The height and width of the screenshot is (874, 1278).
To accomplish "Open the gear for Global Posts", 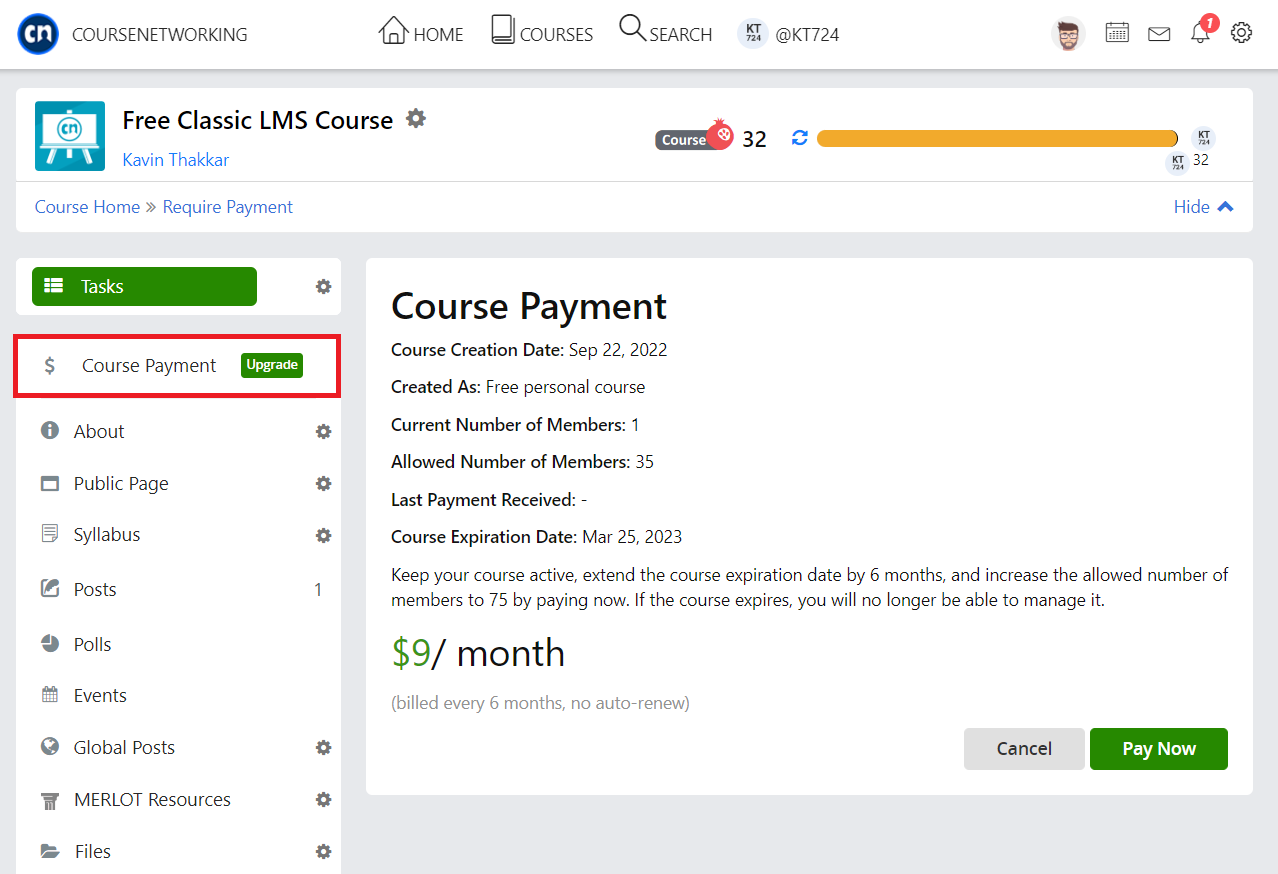I will click(323, 748).
